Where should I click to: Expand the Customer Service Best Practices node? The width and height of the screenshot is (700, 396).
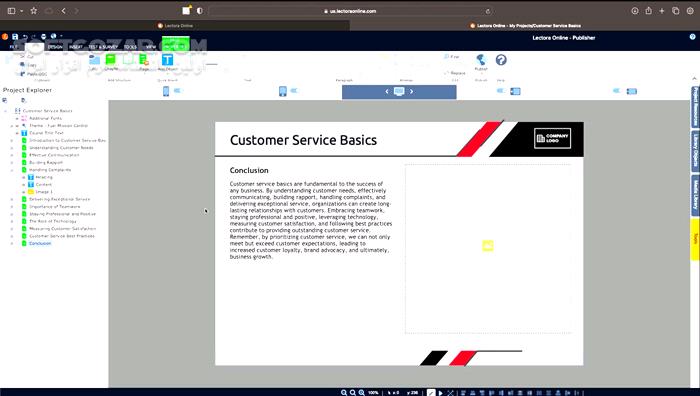(12, 236)
